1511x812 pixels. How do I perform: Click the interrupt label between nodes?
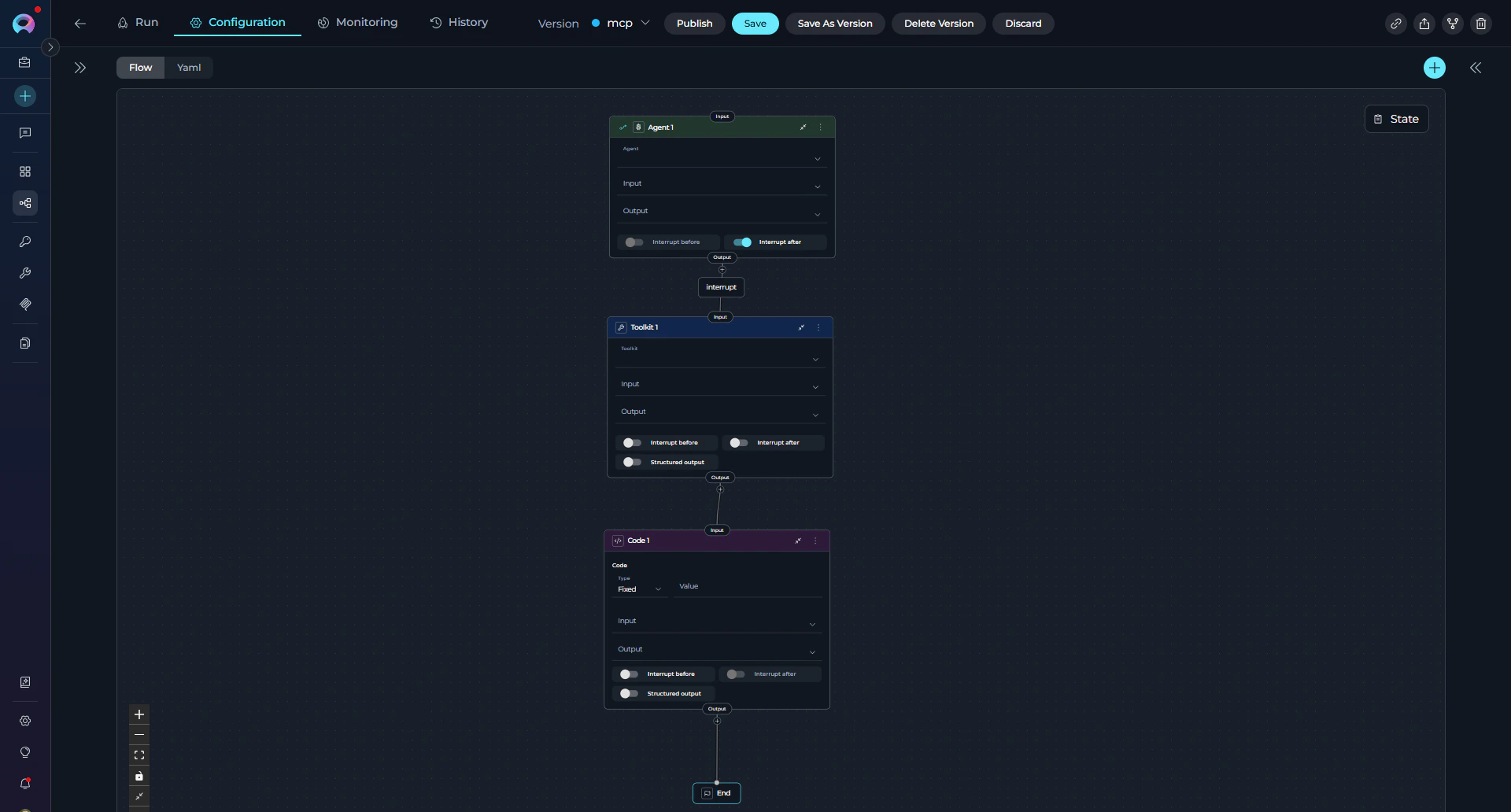pyautogui.click(x=722, y=287)
